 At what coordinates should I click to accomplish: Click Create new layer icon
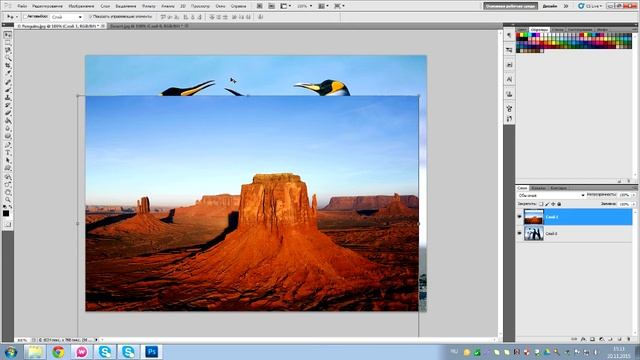click(x=620, y=339)
